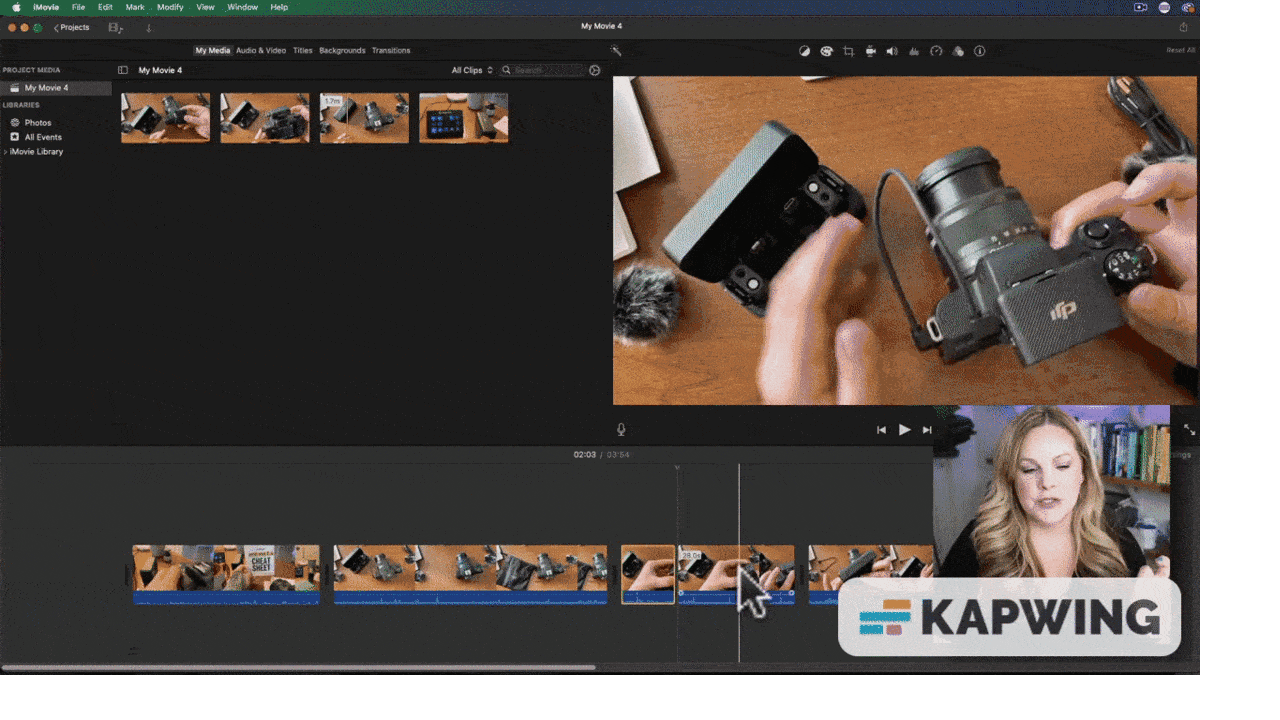Screen dimensions: 1280x720
Task: Click the voiceover microphone icon
Action: [621, 430]
